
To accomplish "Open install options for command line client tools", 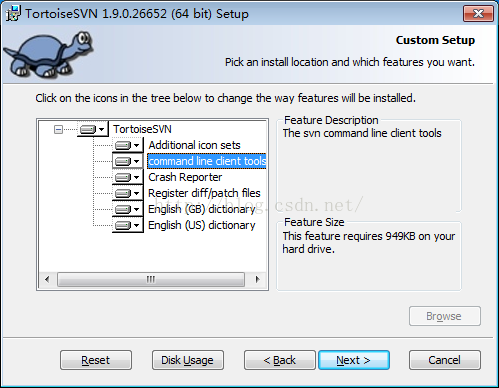I will [x=128, y=161].
